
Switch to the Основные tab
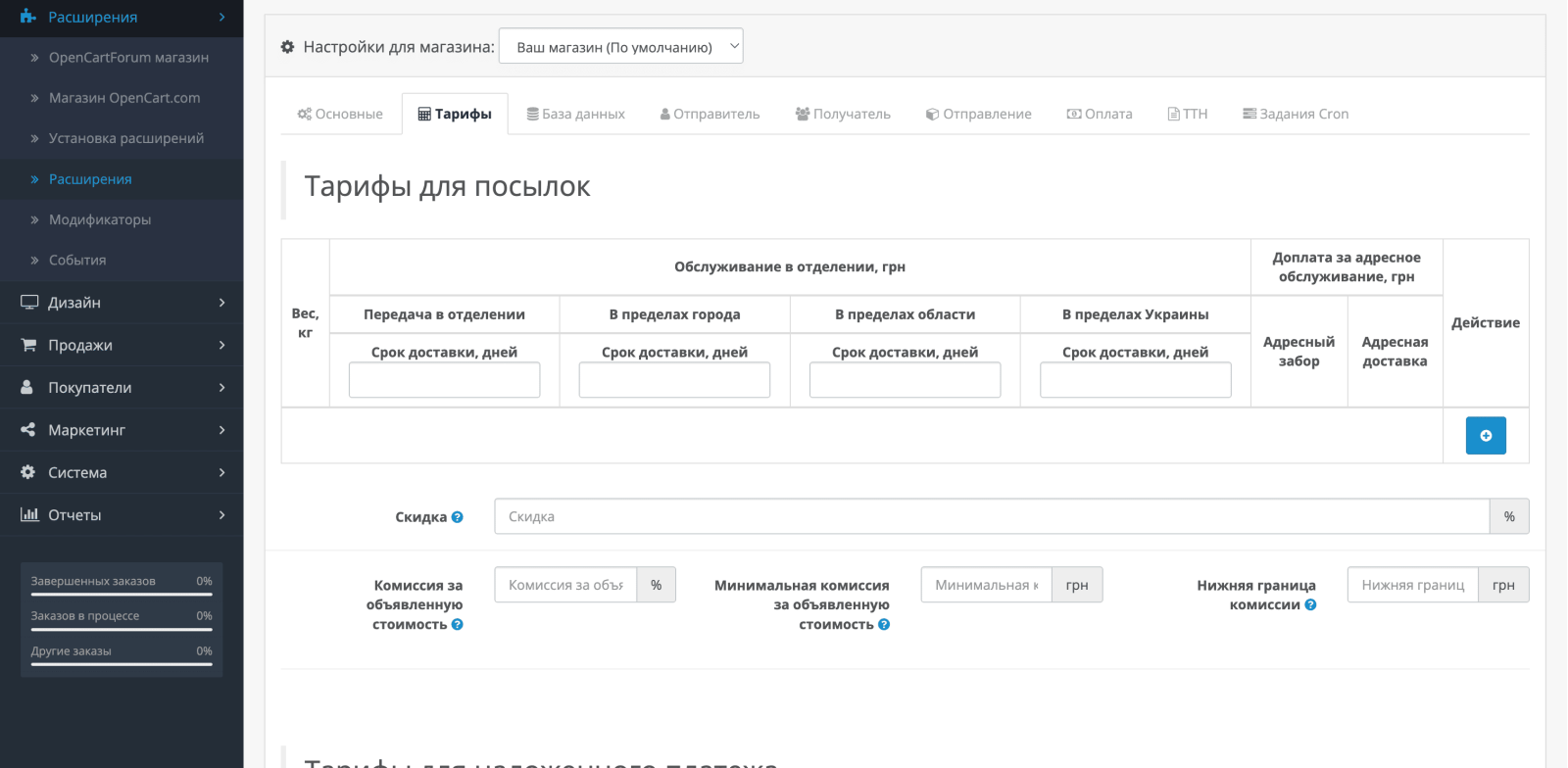pyautogui.click(x=340, y=114)
